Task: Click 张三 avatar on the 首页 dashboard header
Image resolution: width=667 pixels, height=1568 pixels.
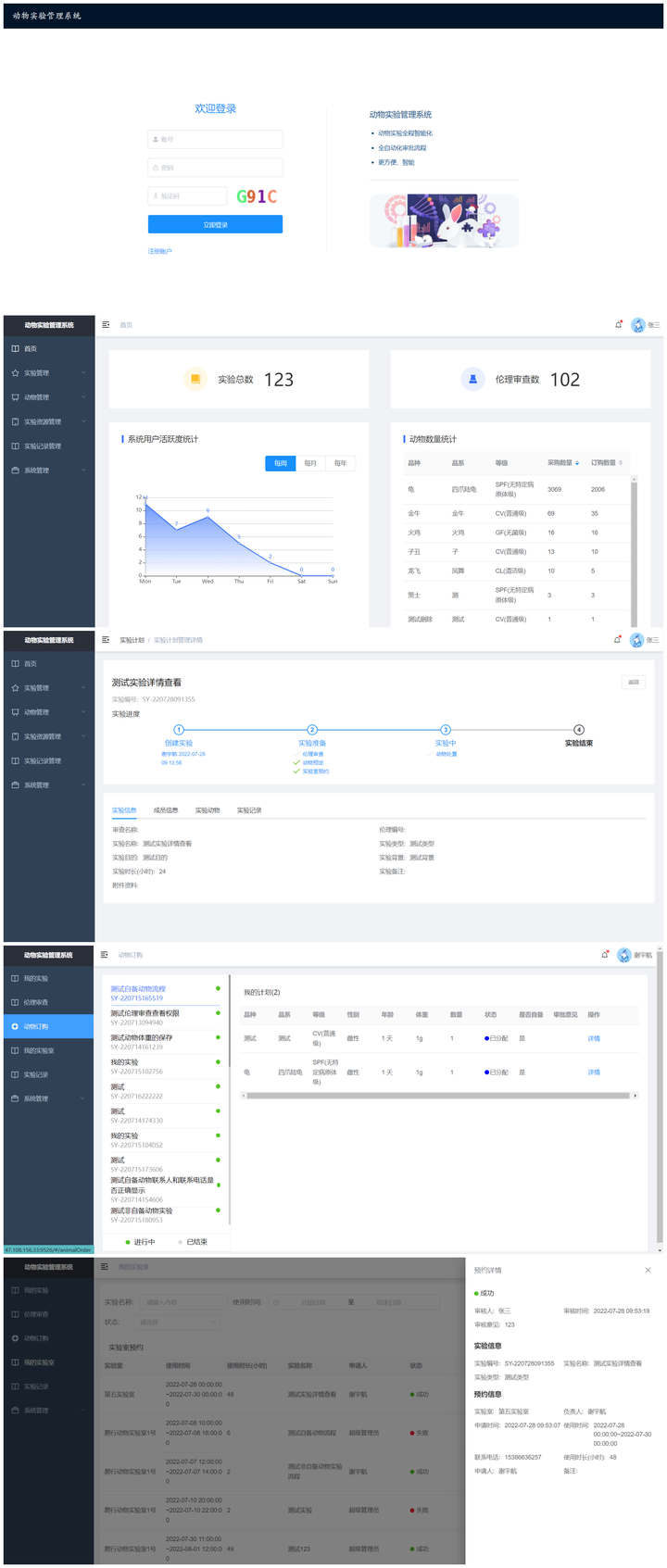Action: click(x=637, y=325)
